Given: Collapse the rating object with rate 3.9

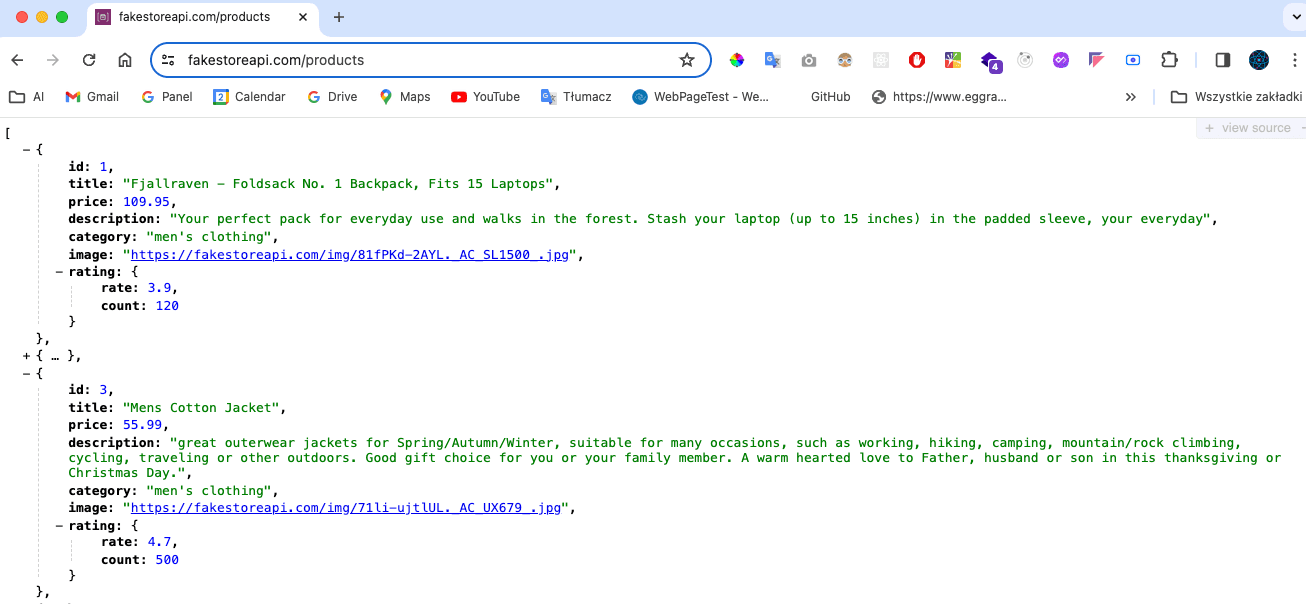Looking at the screenshot, I should [60, 271].
